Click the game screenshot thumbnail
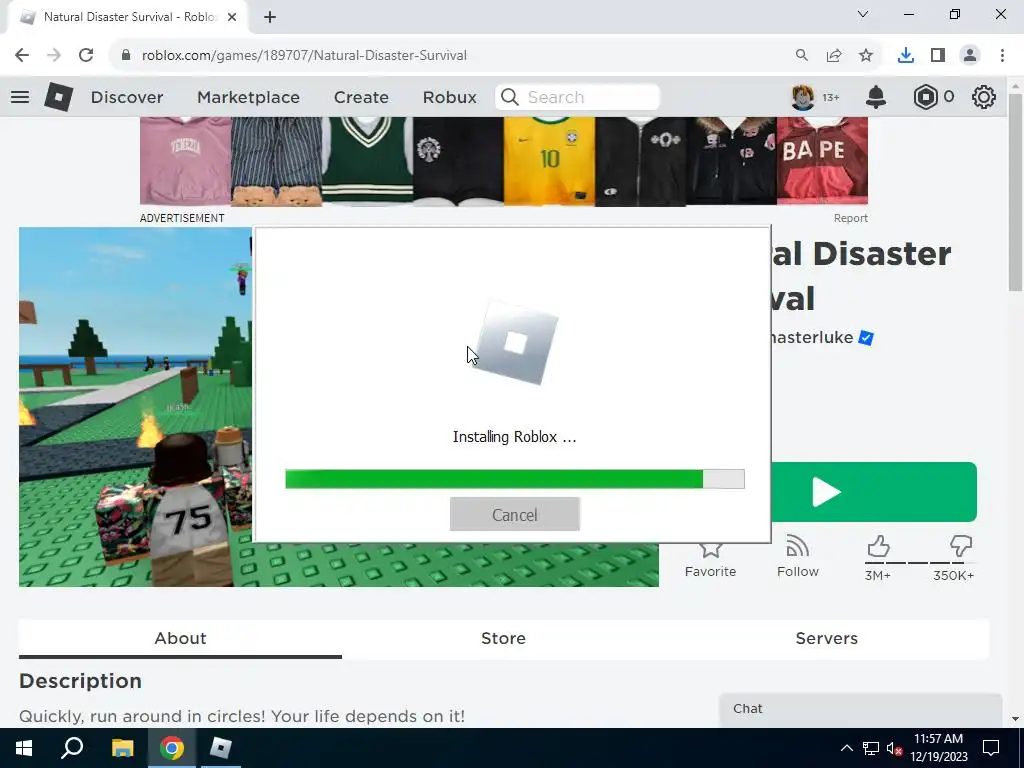The image size is (1024, 768). (x=135, y=407)
